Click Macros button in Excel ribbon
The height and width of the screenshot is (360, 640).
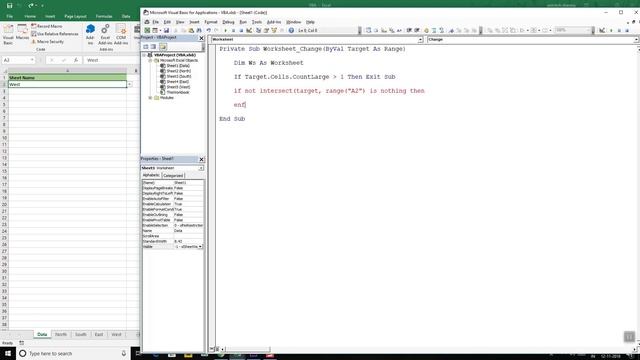(x=22, y=32)
